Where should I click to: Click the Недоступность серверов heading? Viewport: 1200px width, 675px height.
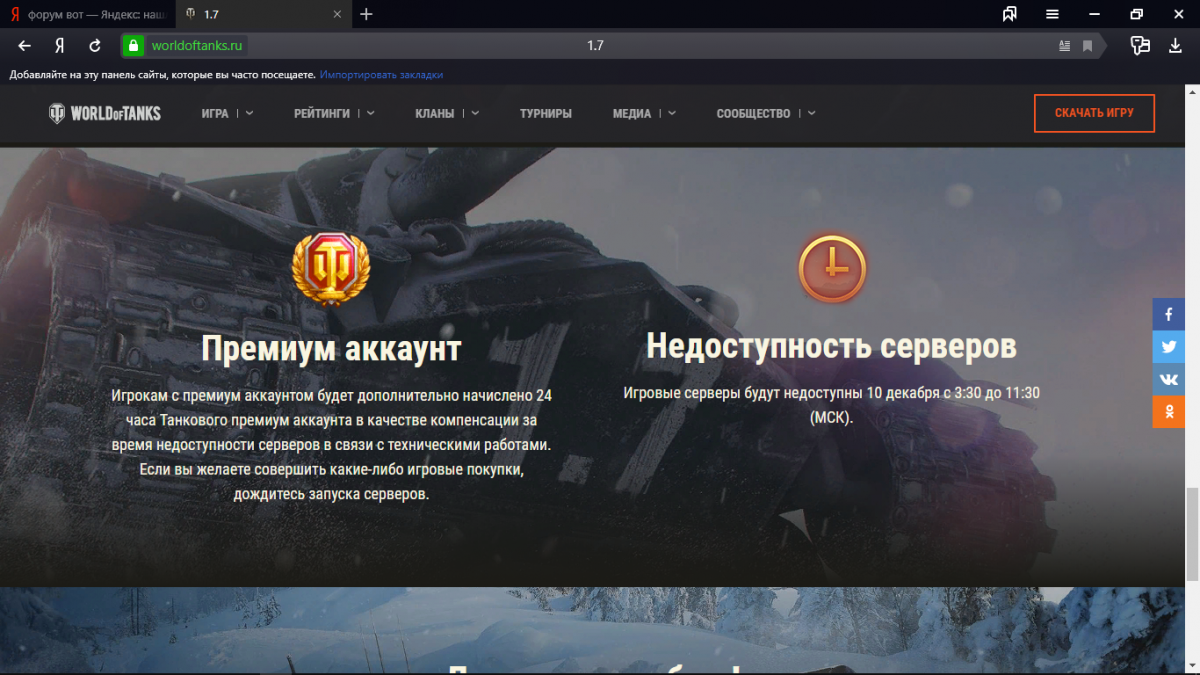pos(832,346)
